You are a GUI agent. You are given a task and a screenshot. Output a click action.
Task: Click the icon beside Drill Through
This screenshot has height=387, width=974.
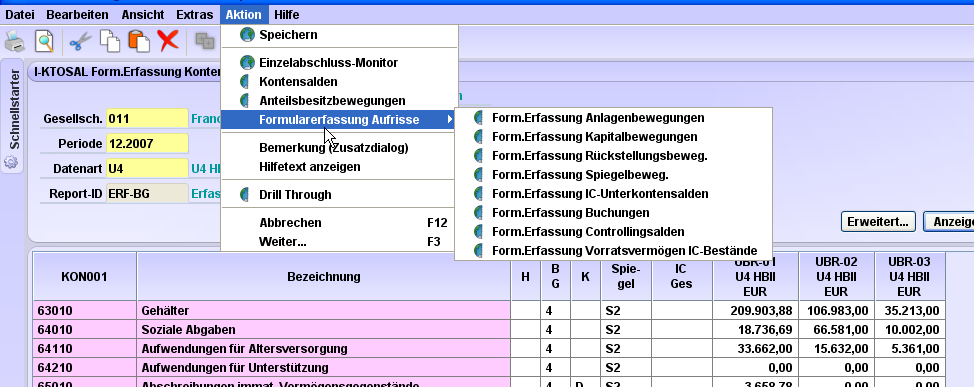[x=245, y=195]
